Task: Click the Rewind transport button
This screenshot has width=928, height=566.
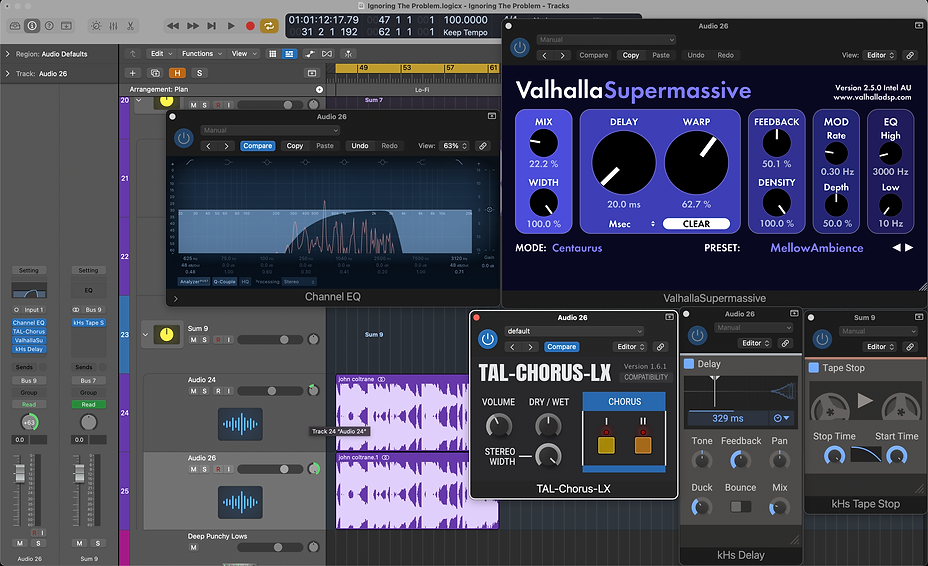Action: point(173,26)
